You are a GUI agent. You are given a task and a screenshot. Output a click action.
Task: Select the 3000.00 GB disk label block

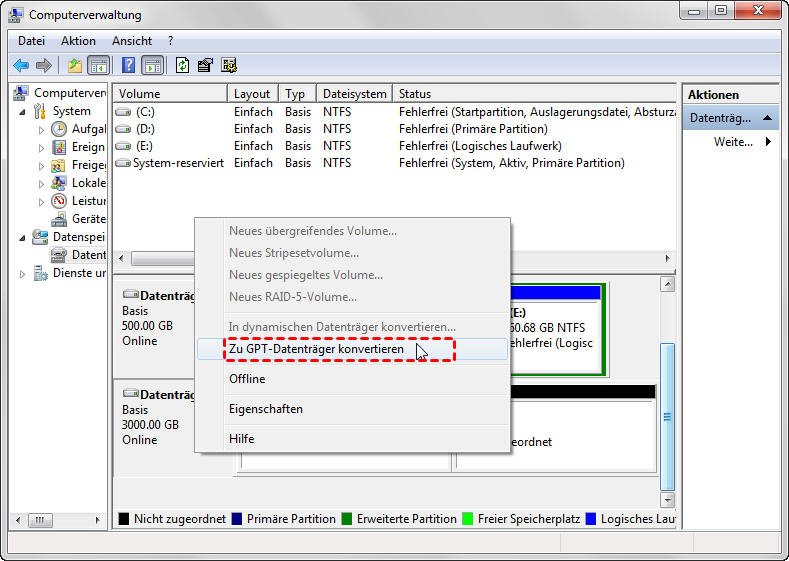coord(154,428)
